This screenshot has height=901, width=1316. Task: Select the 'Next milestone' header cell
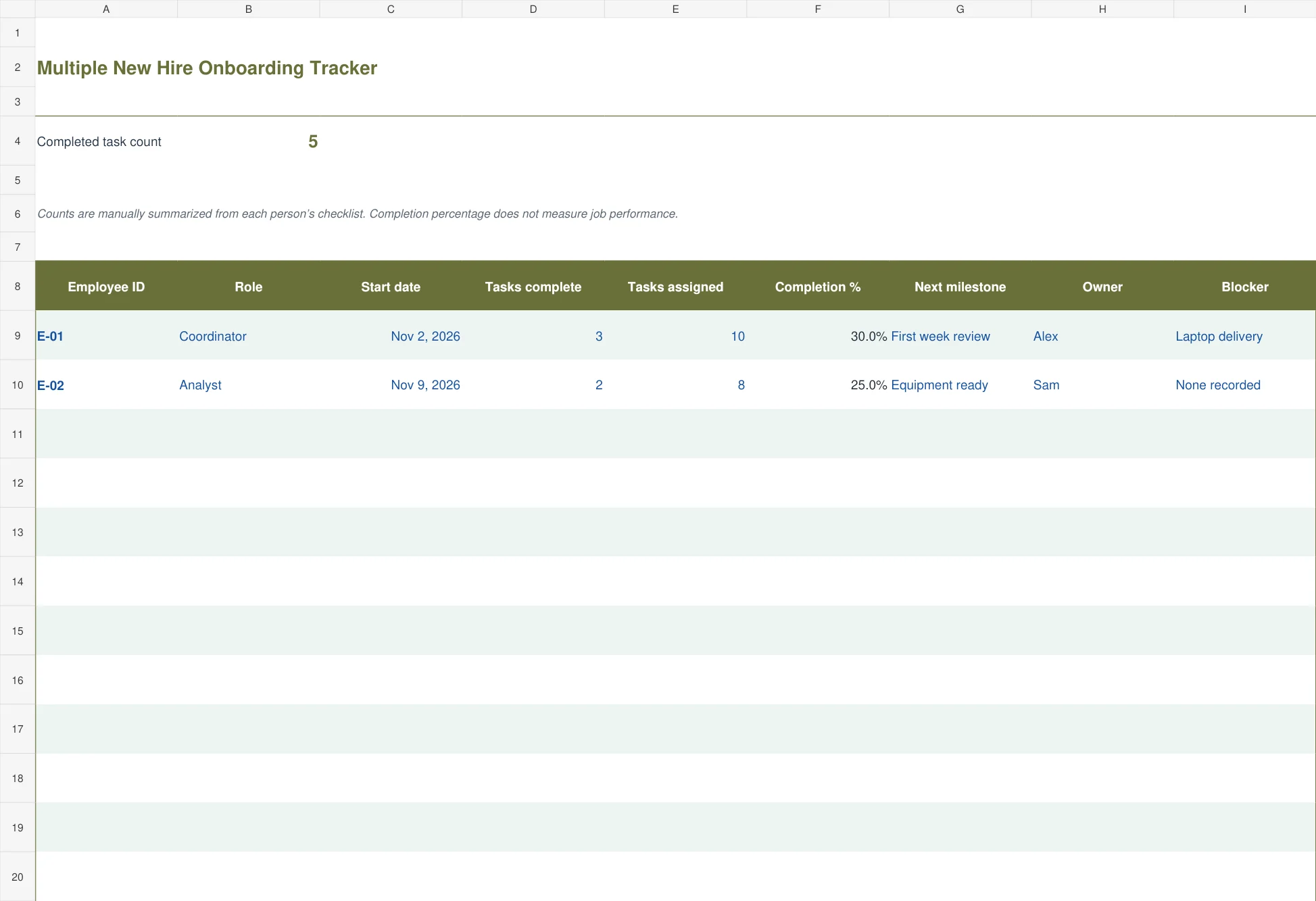click(960, 286)
